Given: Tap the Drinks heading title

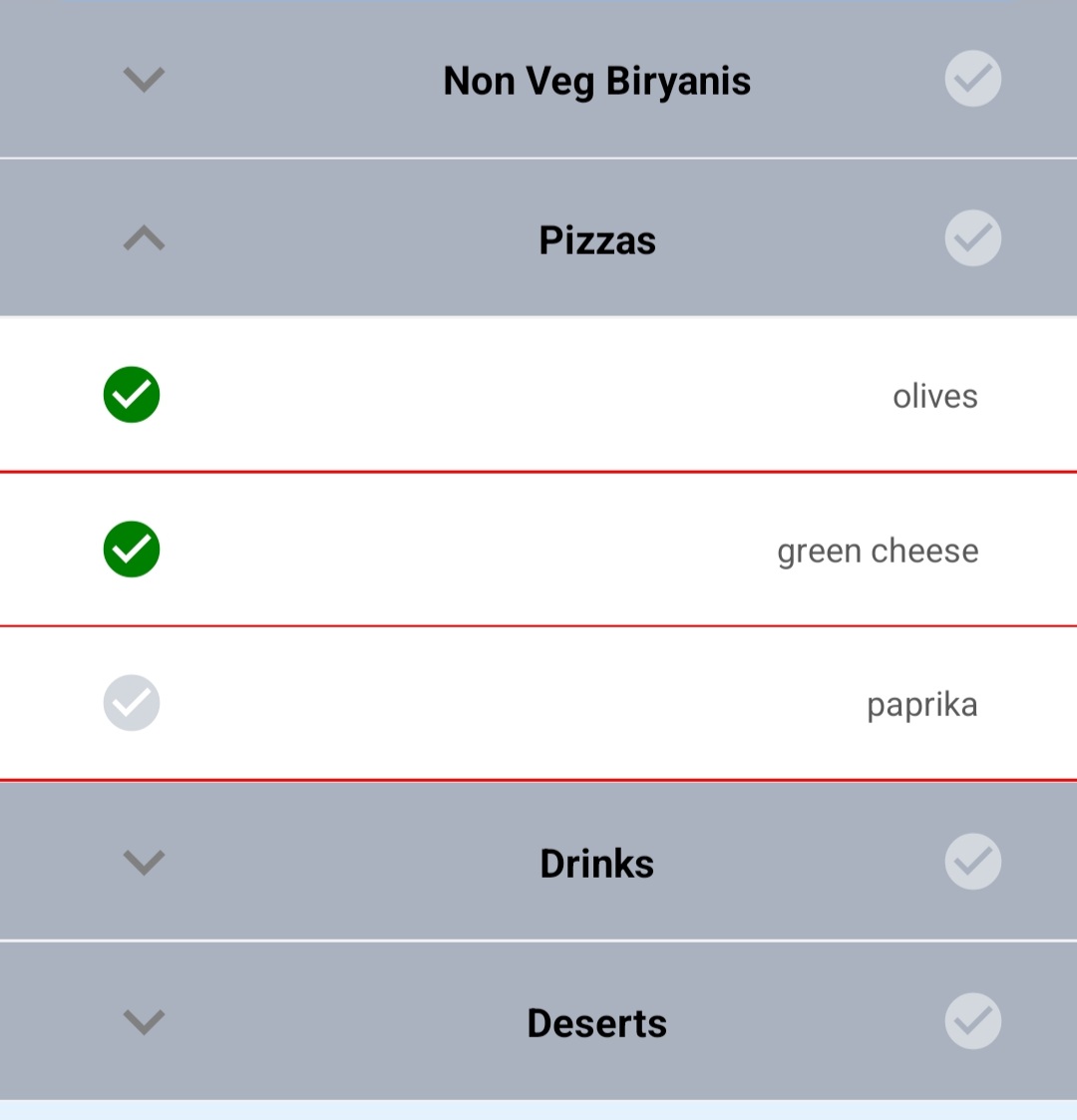Looking at the screenshot, I should point(597,864).
